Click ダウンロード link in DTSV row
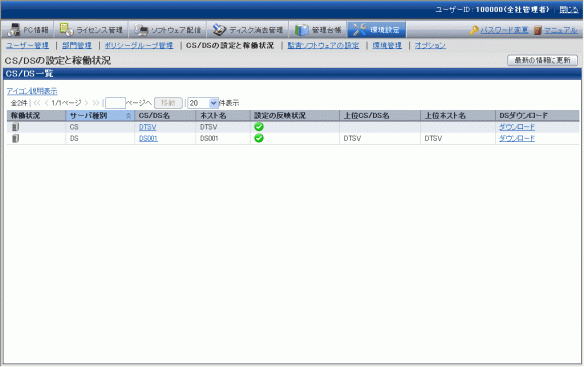The image size is (584, 367). (517, 127)
